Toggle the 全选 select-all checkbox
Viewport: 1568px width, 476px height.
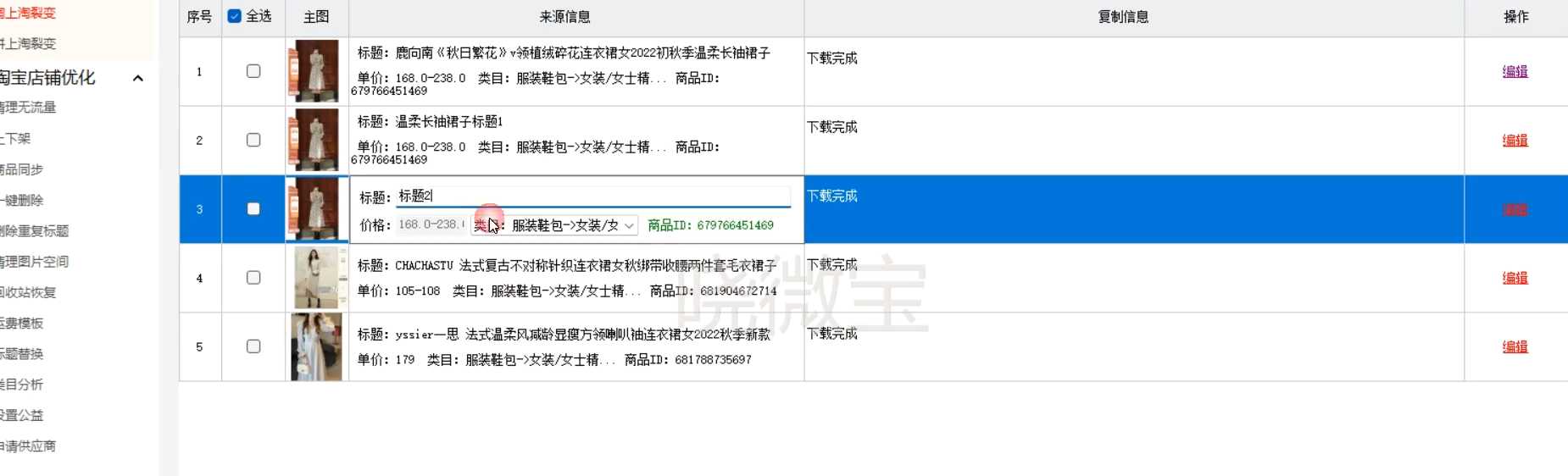235,16
